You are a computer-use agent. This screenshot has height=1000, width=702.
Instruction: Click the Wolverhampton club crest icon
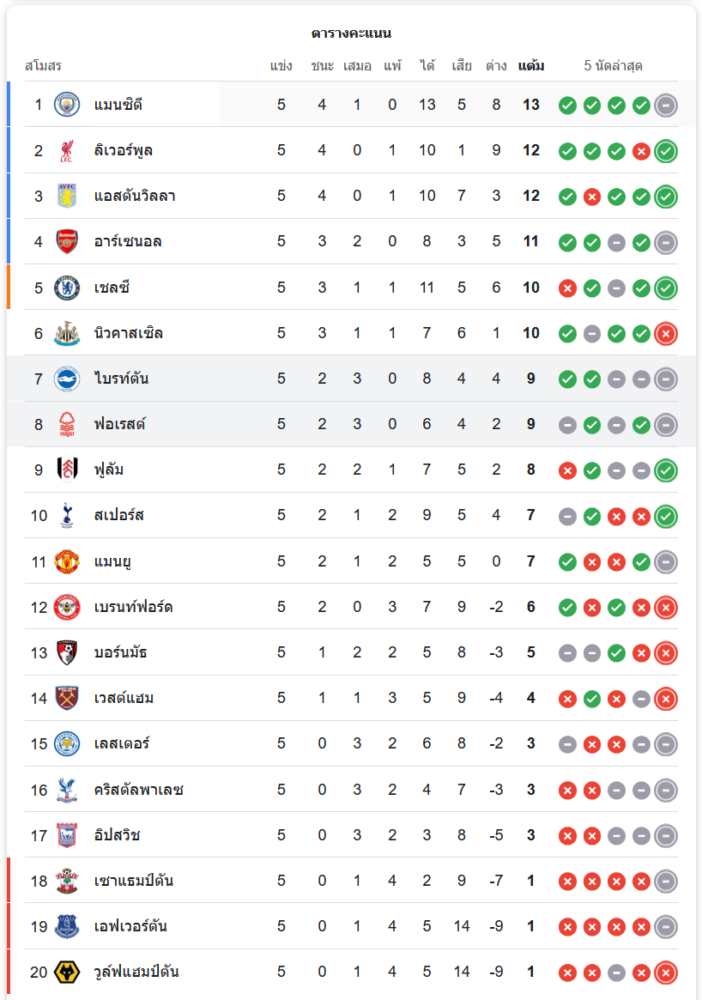click(67, 972)
